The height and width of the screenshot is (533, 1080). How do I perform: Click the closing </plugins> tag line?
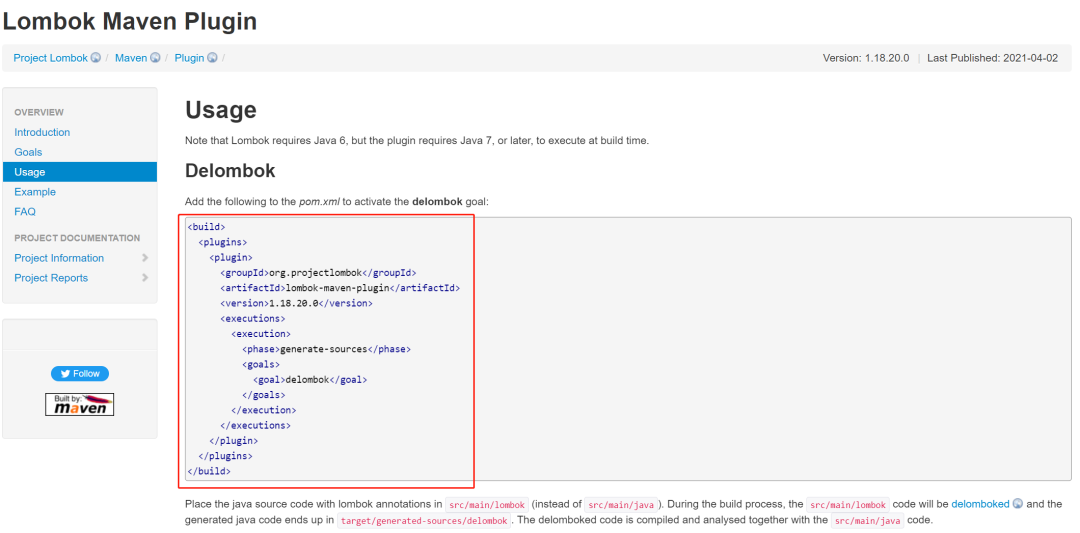tap(225, 456)
